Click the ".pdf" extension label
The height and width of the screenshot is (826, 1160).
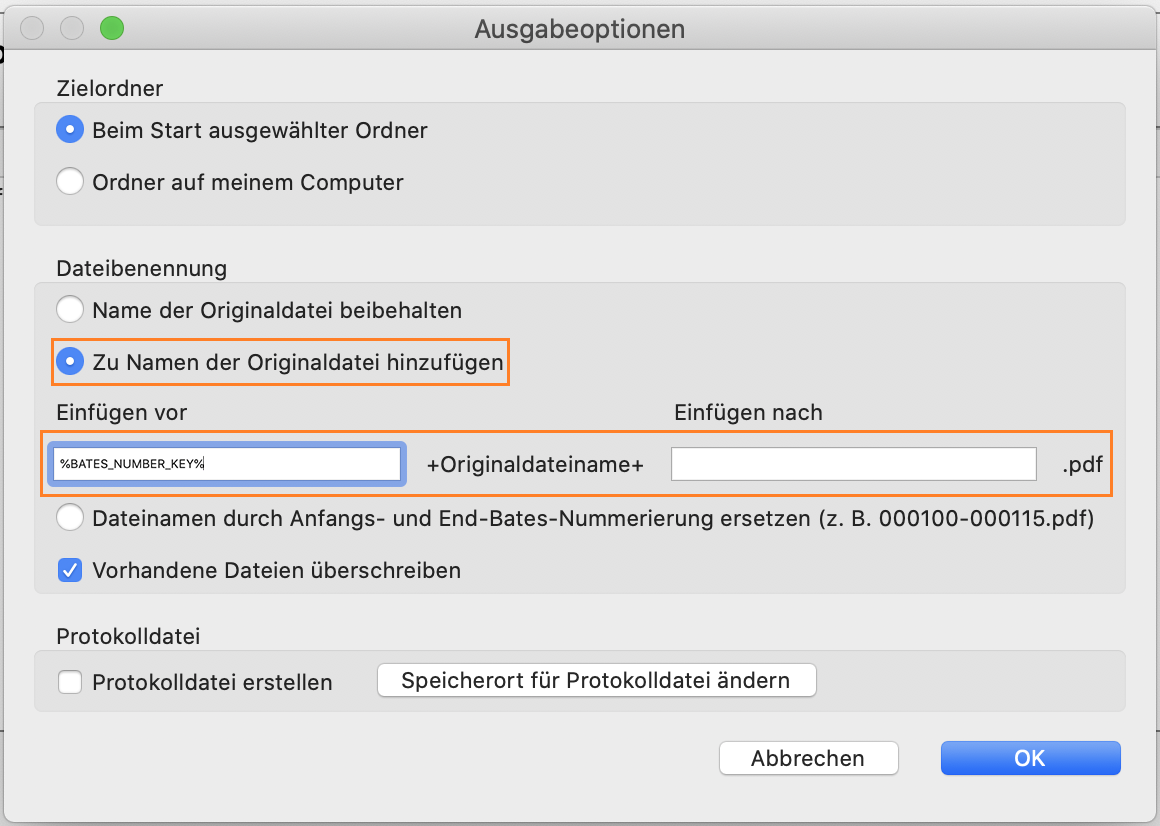coord(1084,465)
